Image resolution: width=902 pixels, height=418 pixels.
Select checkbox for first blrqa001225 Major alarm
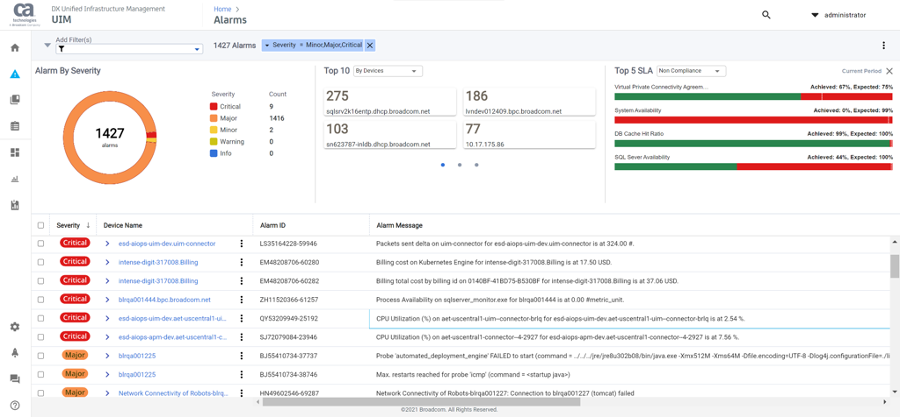click(x=41, y=355)
